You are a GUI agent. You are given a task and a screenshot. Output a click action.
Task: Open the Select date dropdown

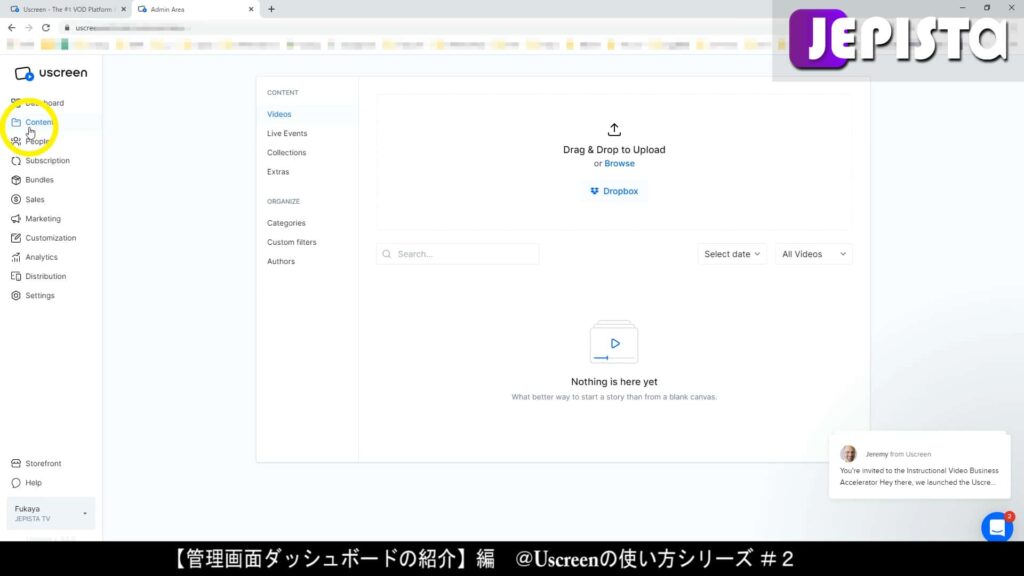[731, 254]
